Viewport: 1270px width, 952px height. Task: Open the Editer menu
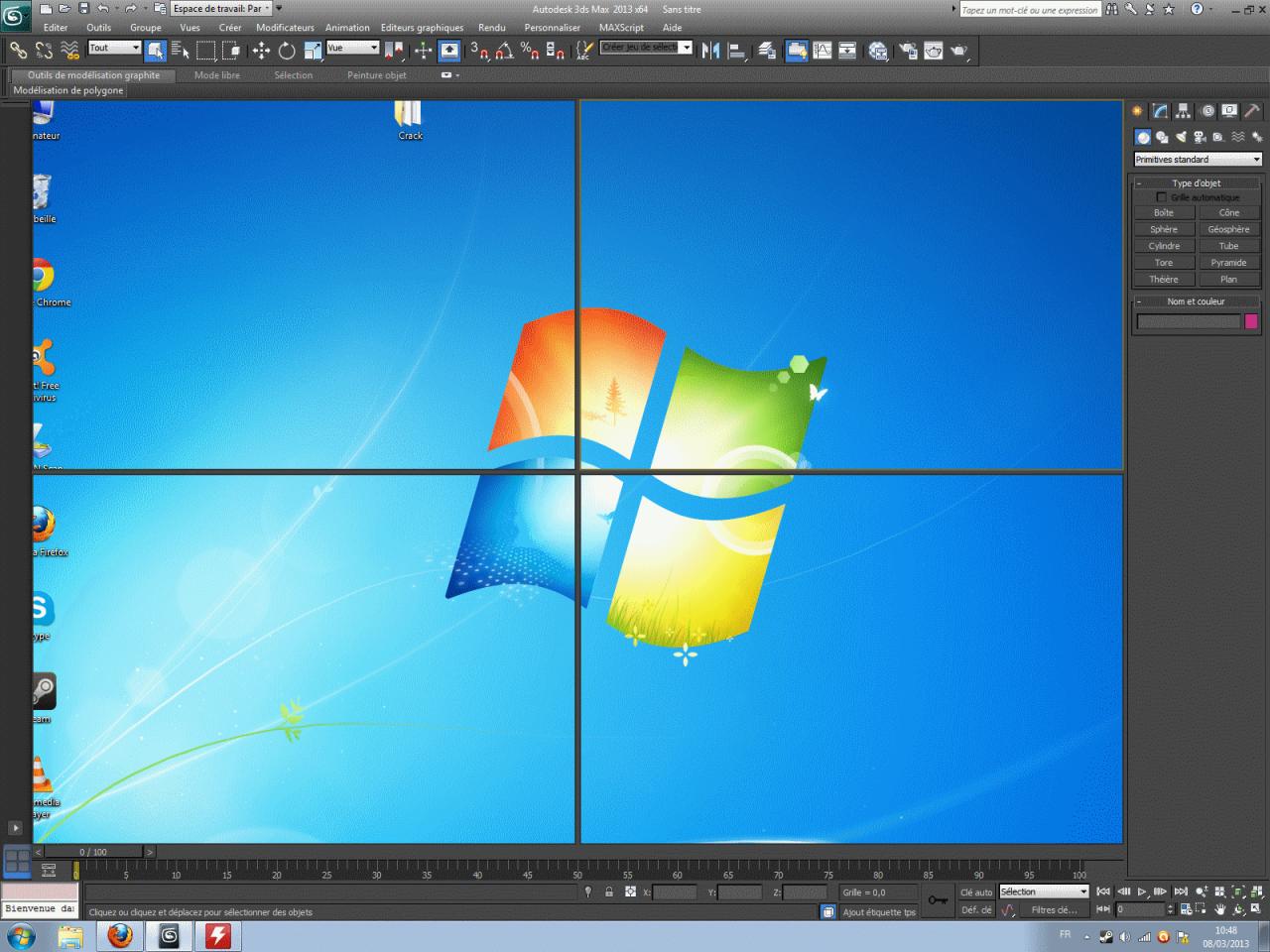point(56,28)
